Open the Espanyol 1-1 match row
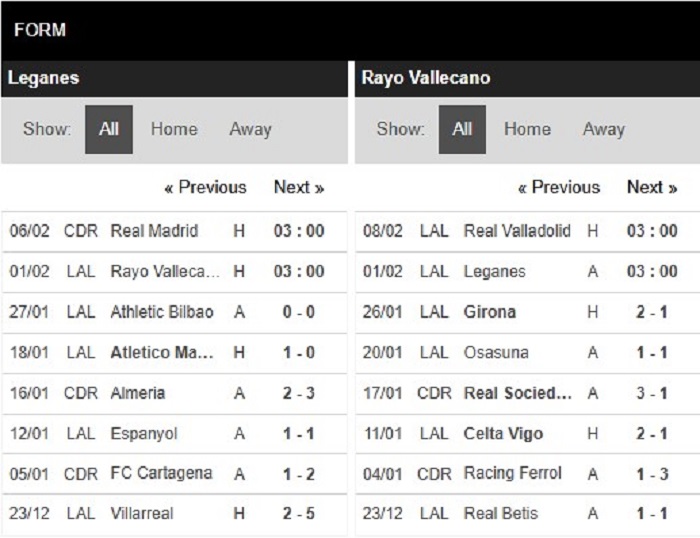700x538 pixels. coord(174,434)
